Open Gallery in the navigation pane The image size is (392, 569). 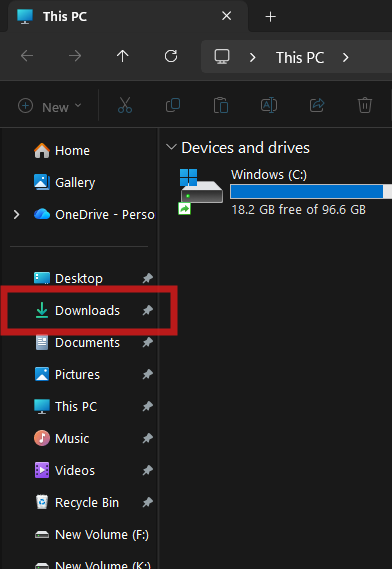point(65,182)
